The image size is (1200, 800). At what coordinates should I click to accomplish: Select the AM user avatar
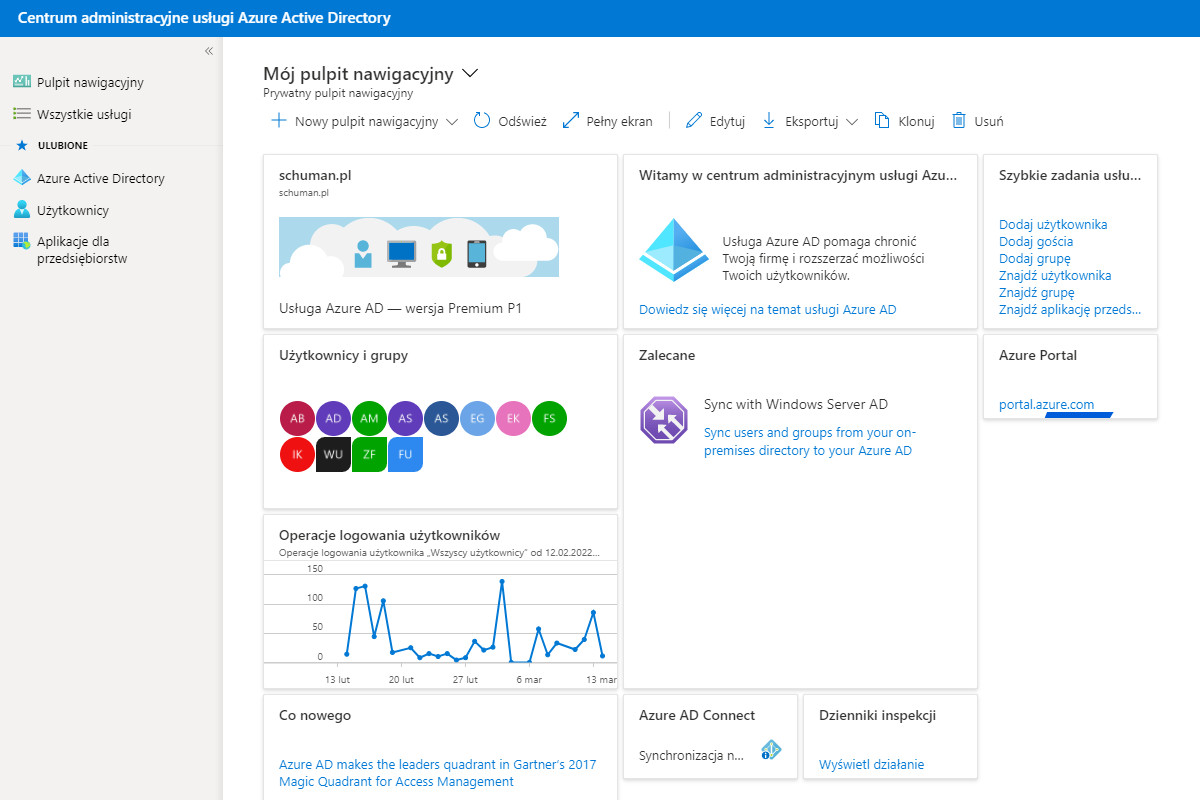pyautogui.click(x=369, y=418)
